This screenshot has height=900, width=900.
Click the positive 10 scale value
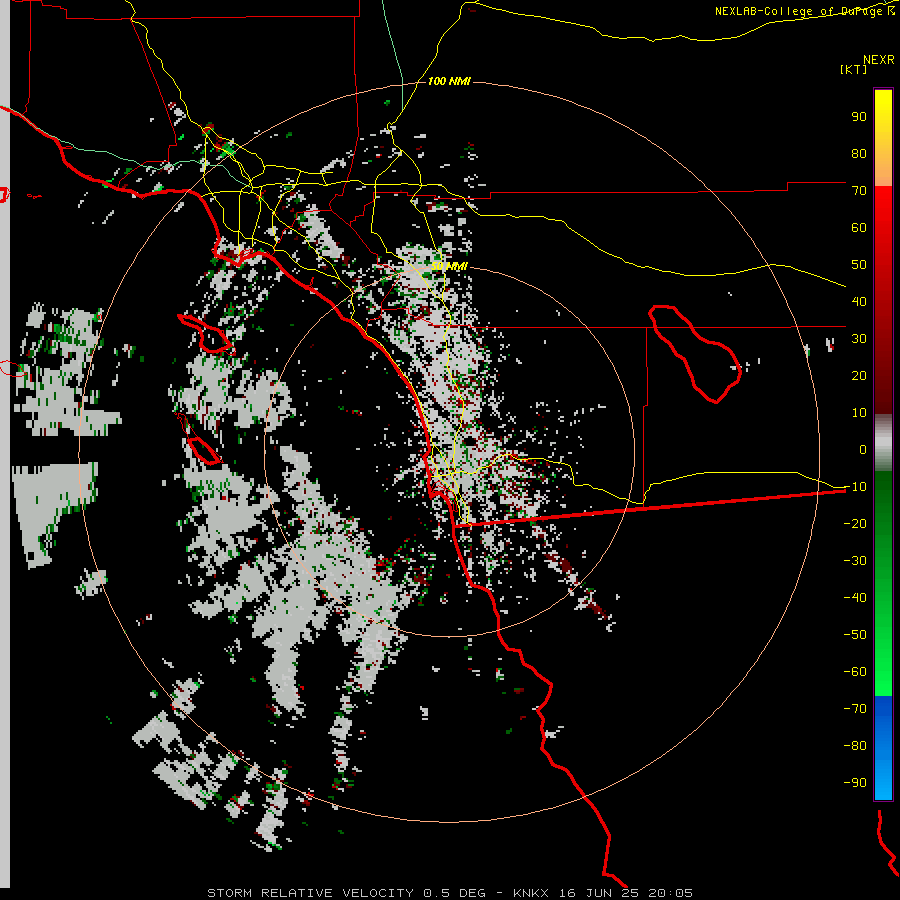[859, 413]
